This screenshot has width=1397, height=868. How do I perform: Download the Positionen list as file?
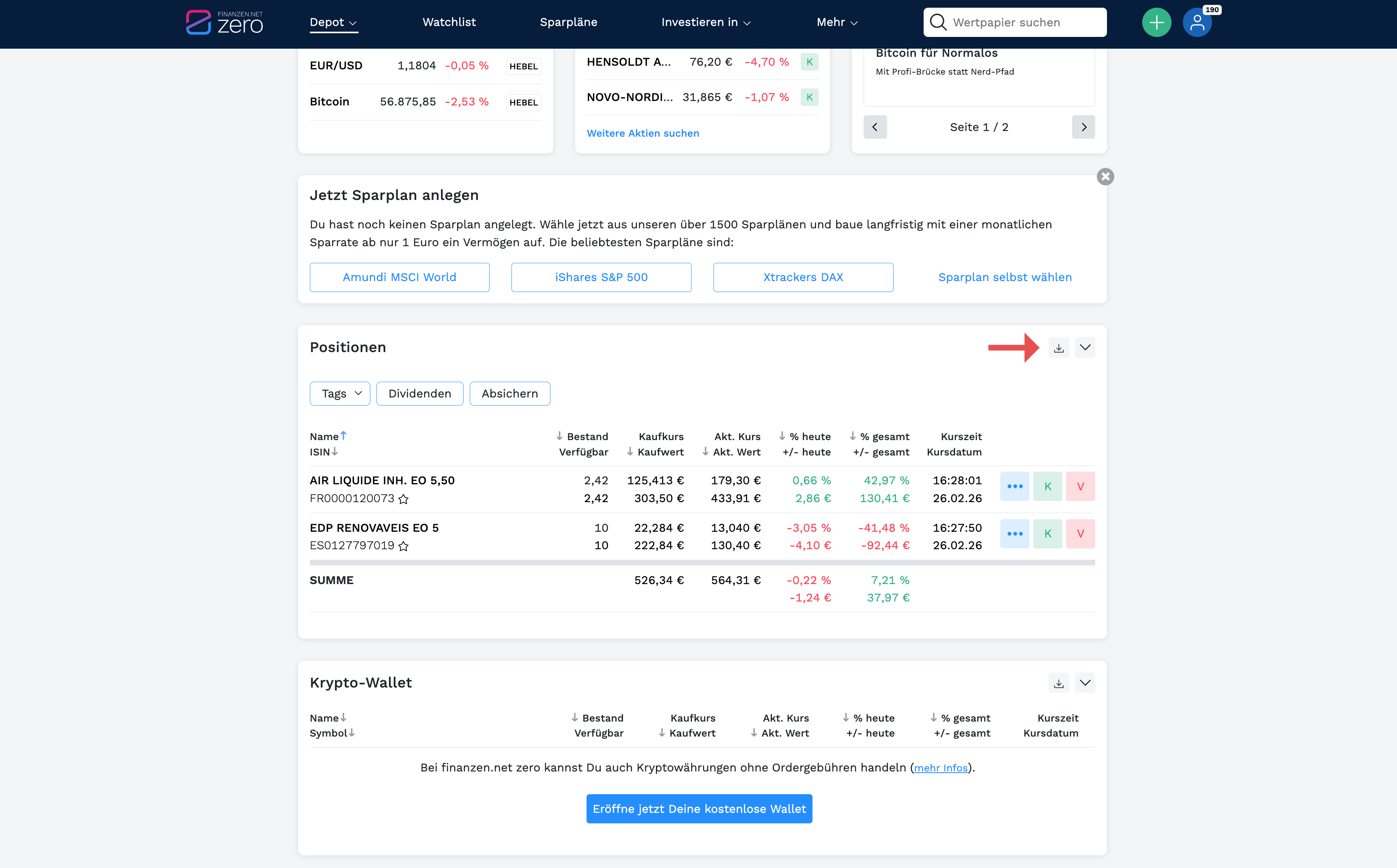[1058, 348]
